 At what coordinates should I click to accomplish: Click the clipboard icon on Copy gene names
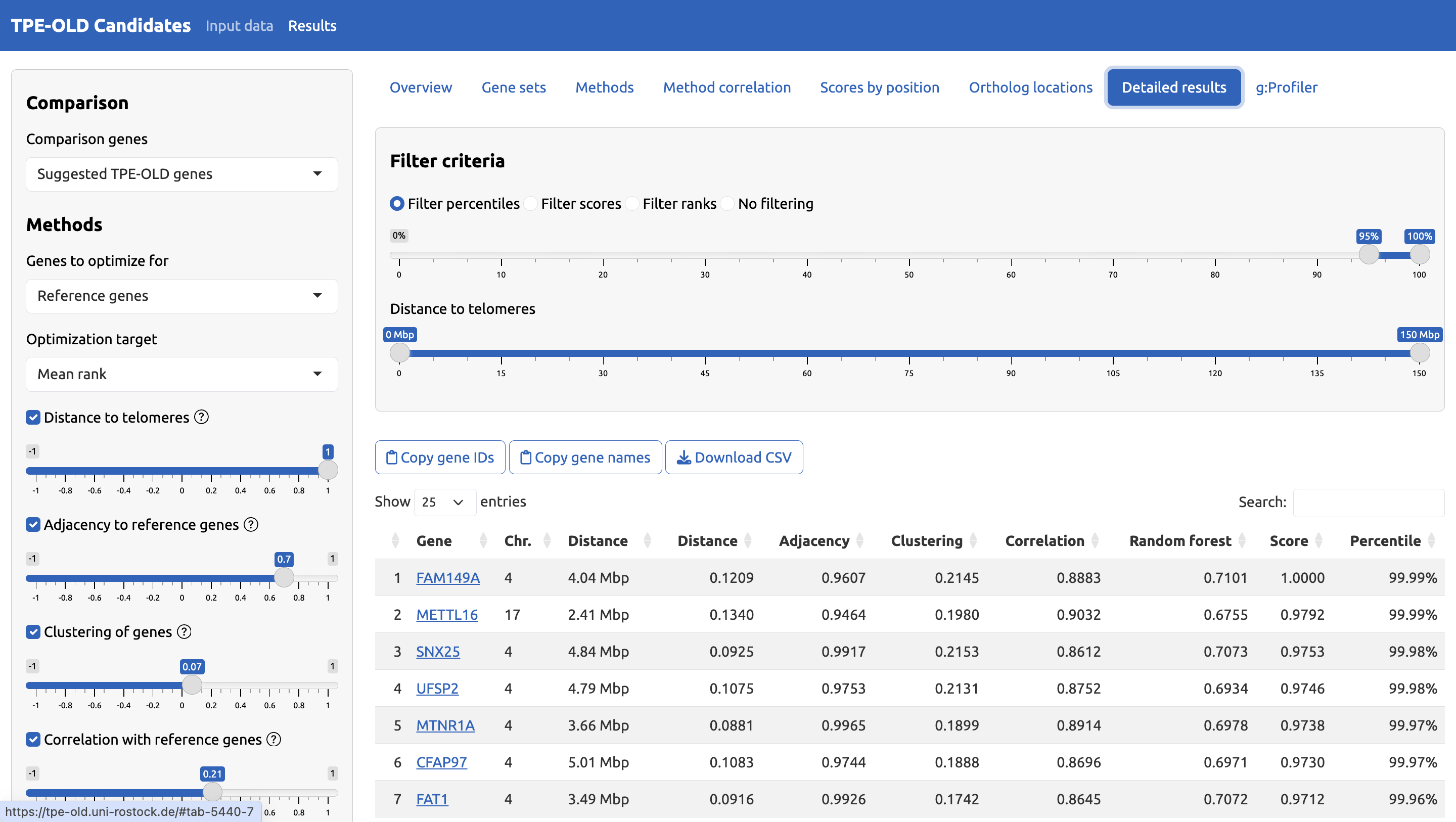coord(526,457)
